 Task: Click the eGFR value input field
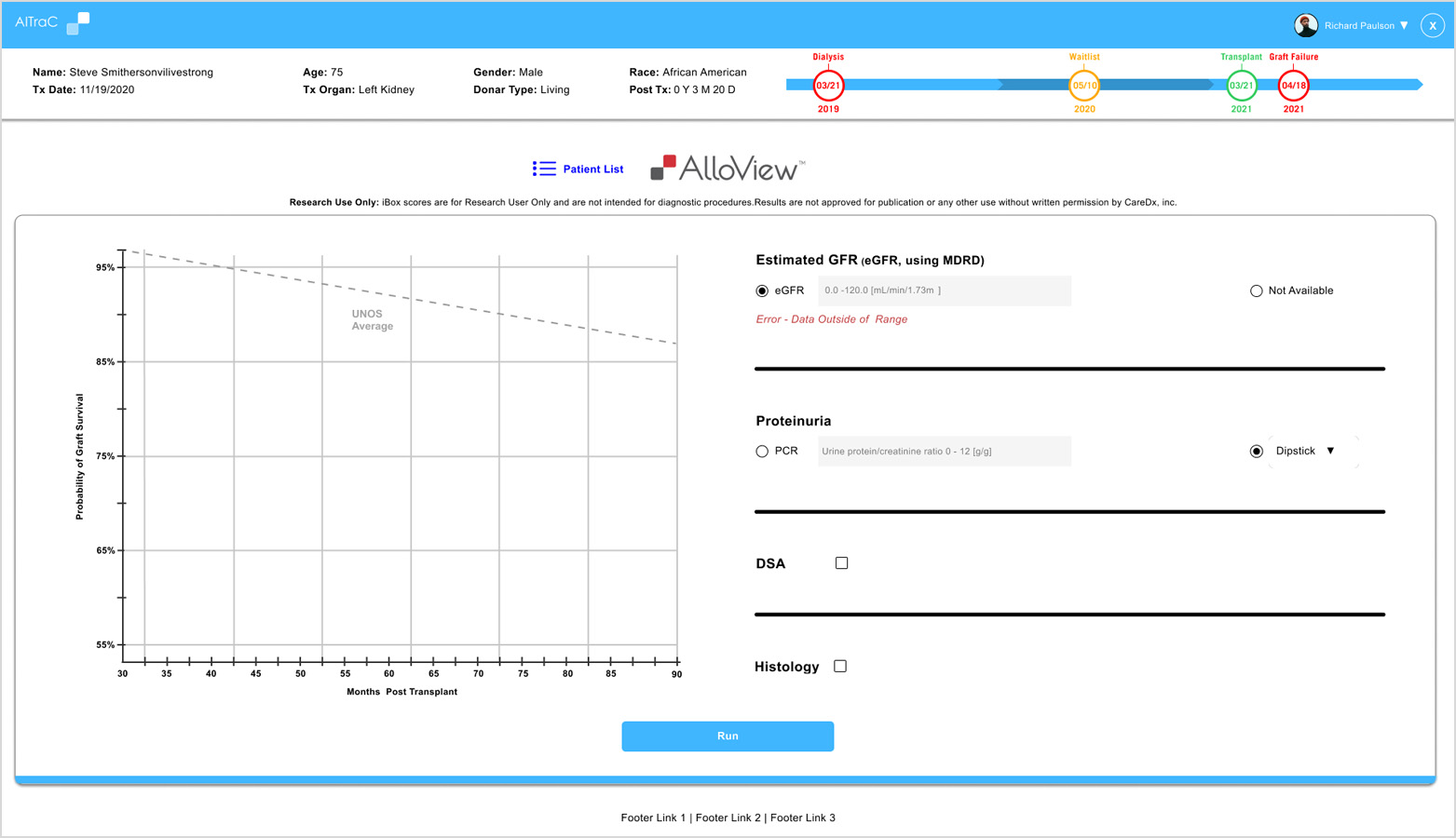944,291
